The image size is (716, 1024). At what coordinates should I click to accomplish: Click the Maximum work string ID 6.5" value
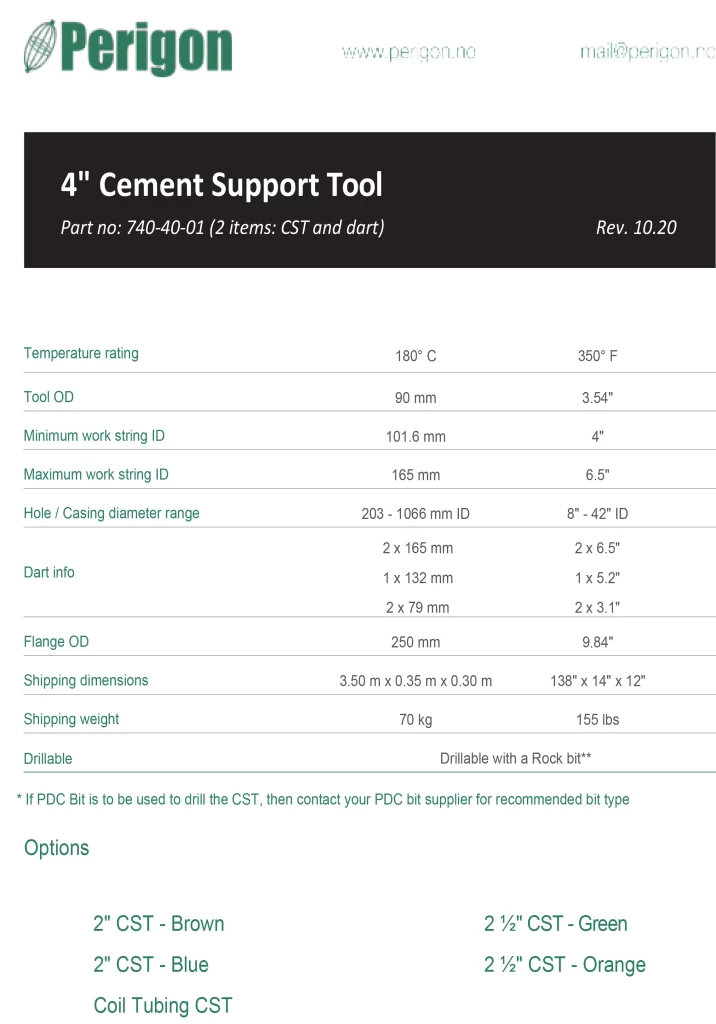coord(597,475)
